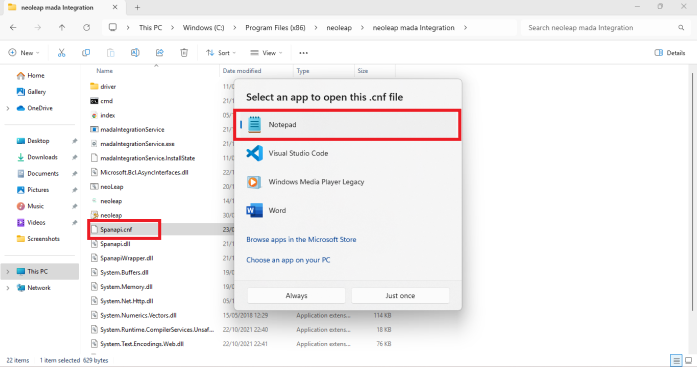Click the Rename icon in toolbar

(135, 53)
